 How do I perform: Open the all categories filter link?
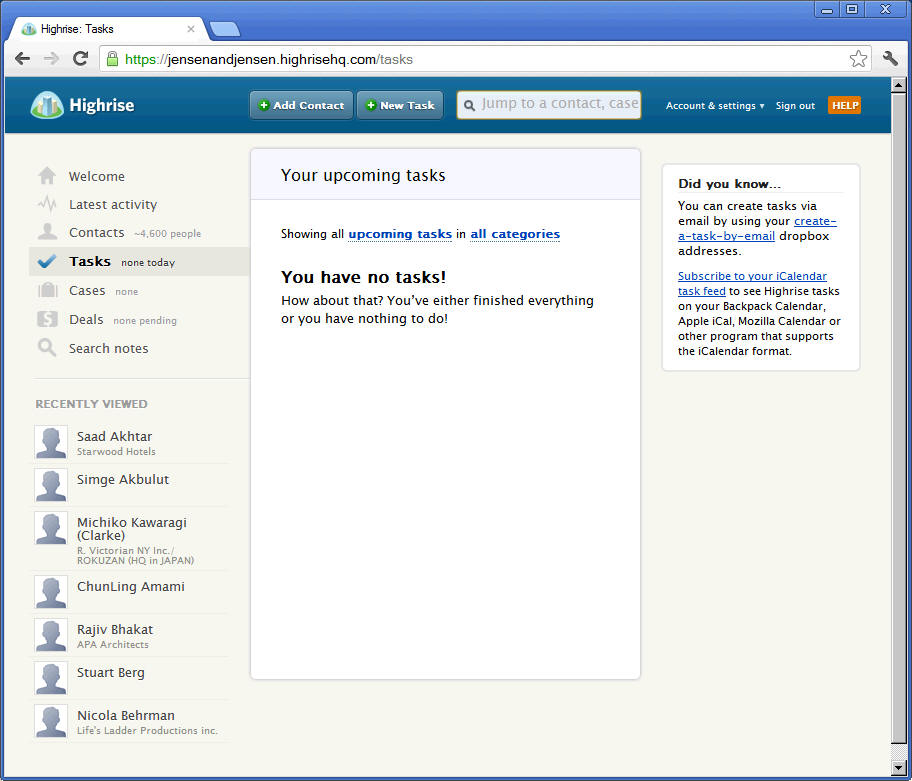(515, 234)
